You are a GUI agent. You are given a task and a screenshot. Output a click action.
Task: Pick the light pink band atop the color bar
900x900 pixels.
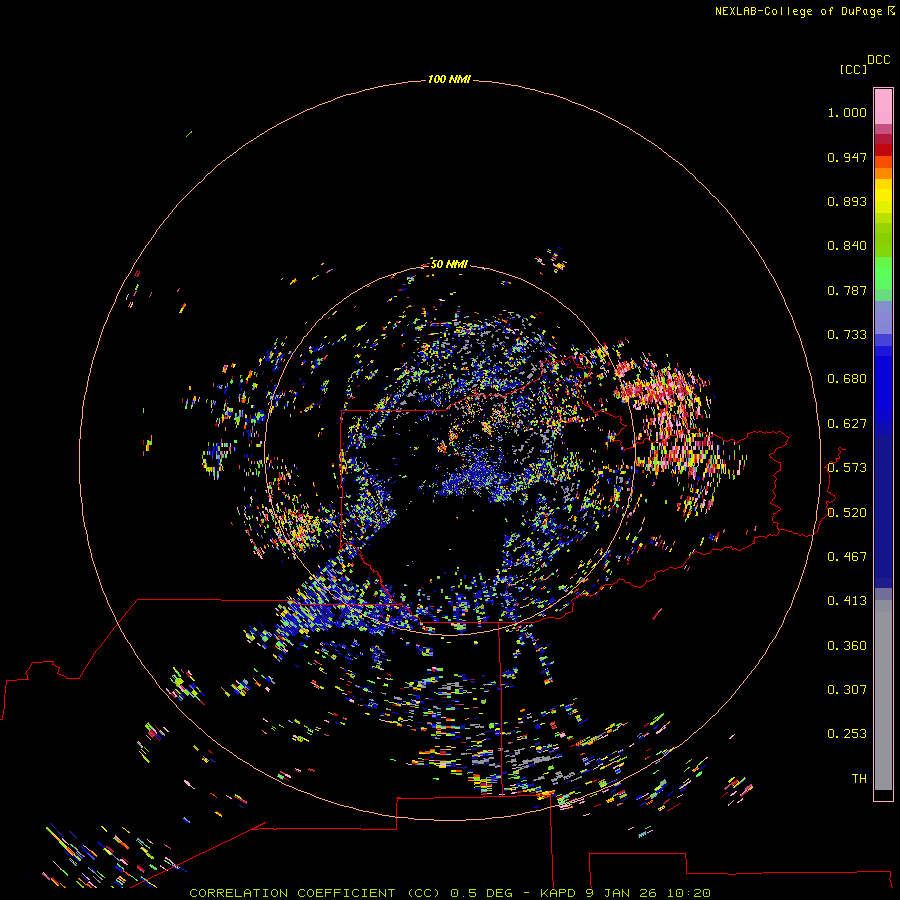(883, 107)
